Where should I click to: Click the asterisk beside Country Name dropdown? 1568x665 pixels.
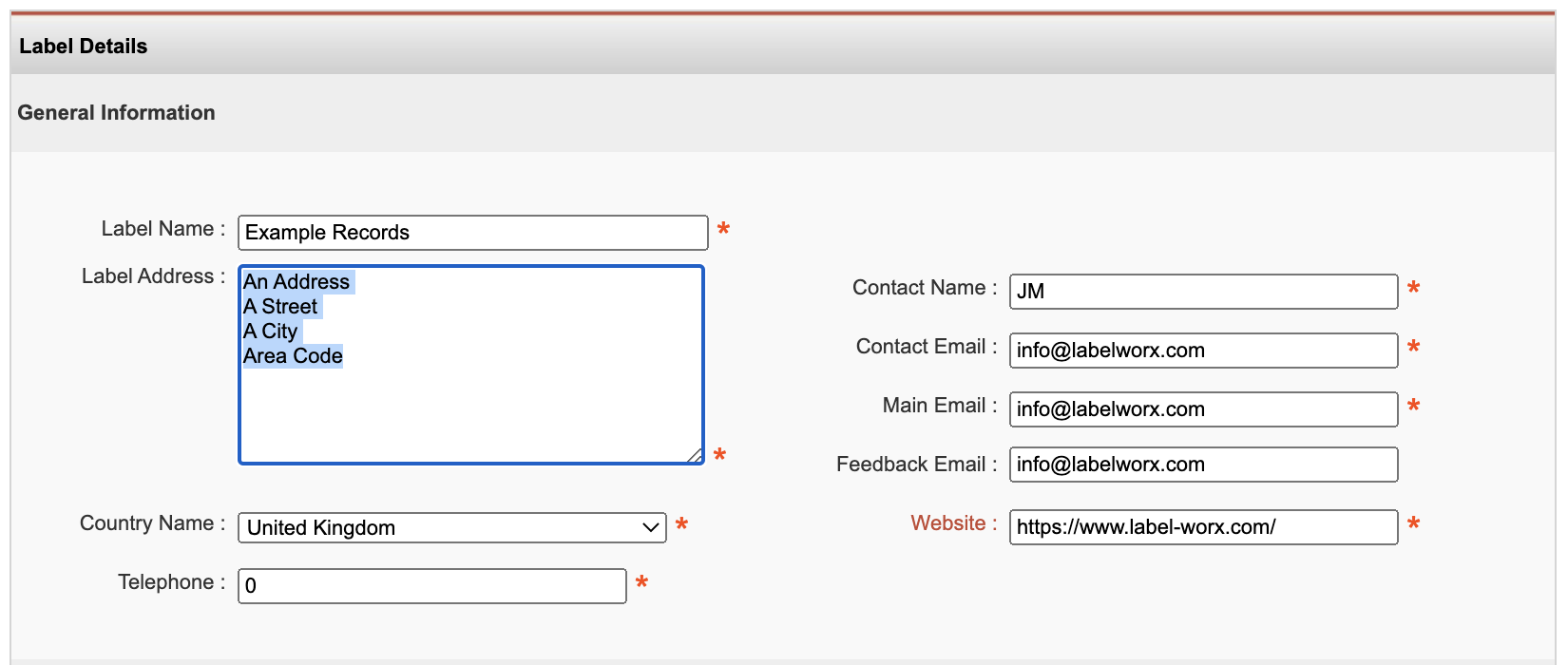(681, 525)
